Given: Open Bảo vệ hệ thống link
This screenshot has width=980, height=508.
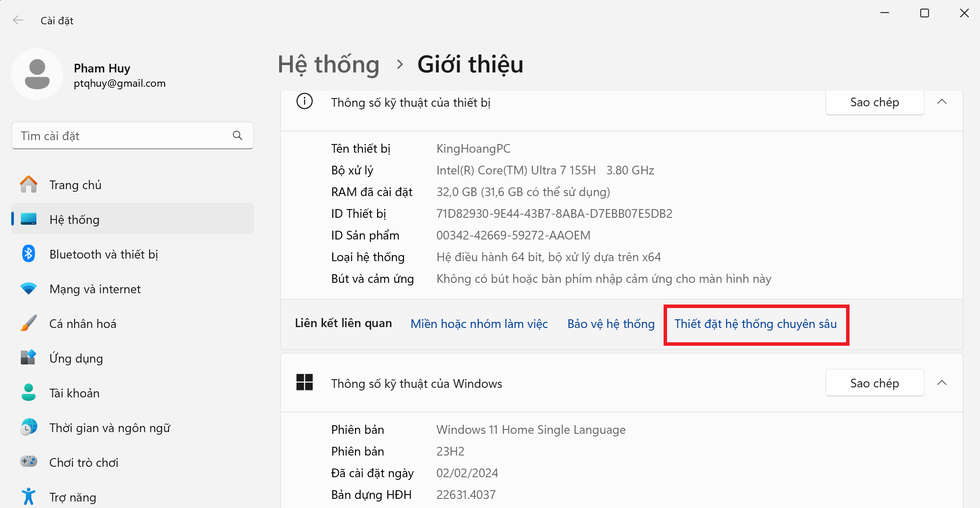Looking at the screenshot, I should pos(610,324).
